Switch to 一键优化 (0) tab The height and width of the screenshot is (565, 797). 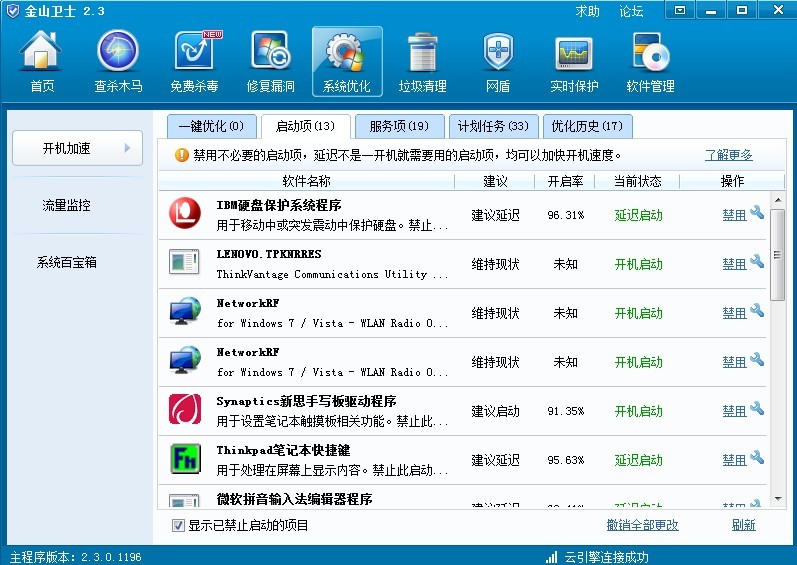211,126
